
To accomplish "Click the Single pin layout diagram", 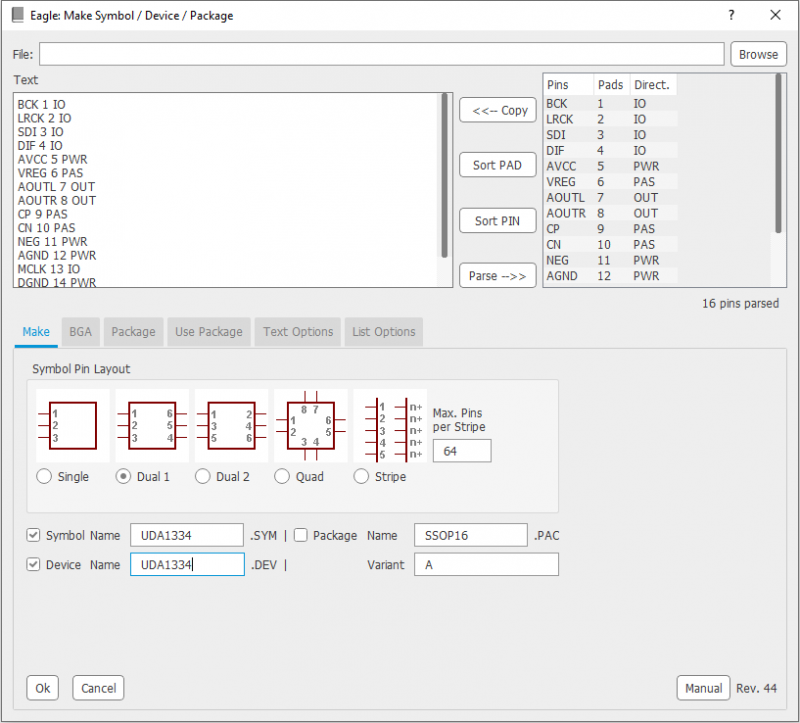I will (72, 426).
